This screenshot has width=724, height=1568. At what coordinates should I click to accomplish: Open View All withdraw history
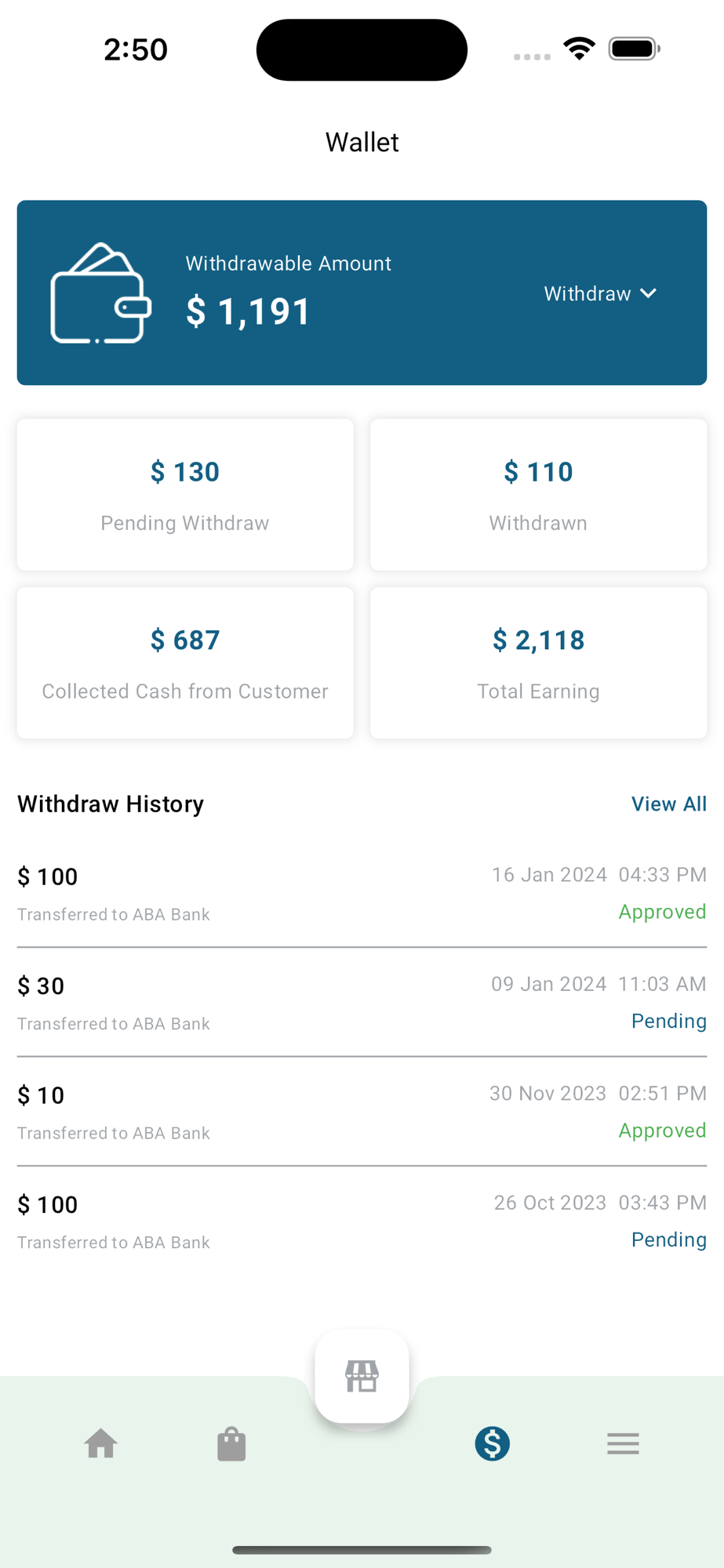(668, 804)
